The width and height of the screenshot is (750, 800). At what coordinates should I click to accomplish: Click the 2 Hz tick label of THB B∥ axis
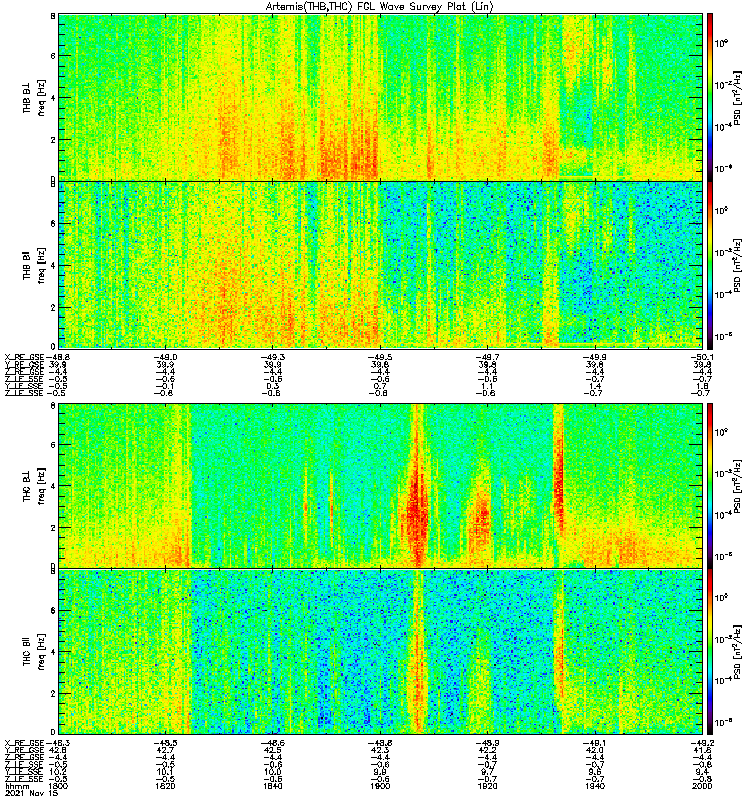(53, 307)
